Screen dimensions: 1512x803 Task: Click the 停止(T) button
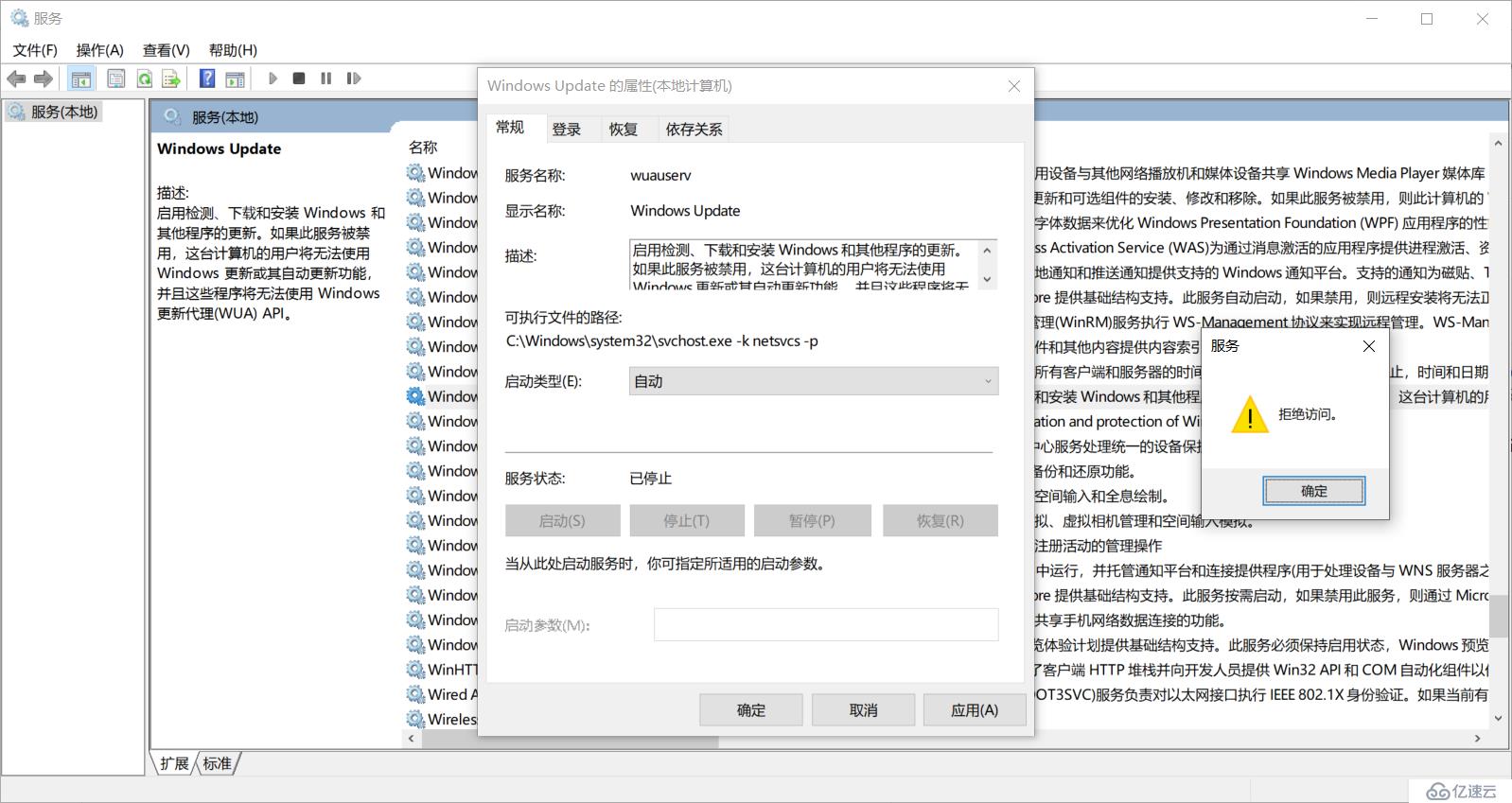point(687,520)
